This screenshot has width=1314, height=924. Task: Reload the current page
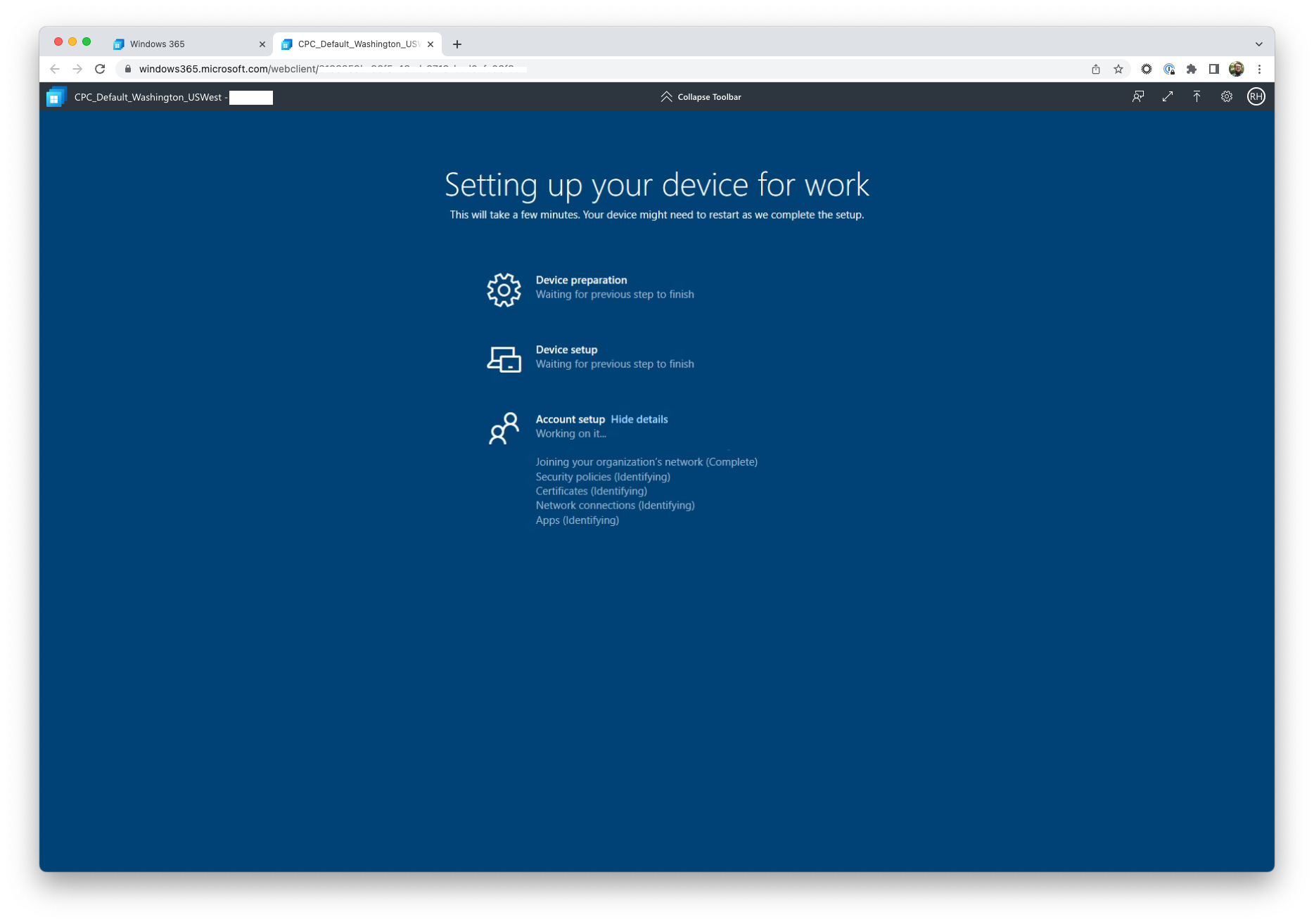[x=100, y=69]
